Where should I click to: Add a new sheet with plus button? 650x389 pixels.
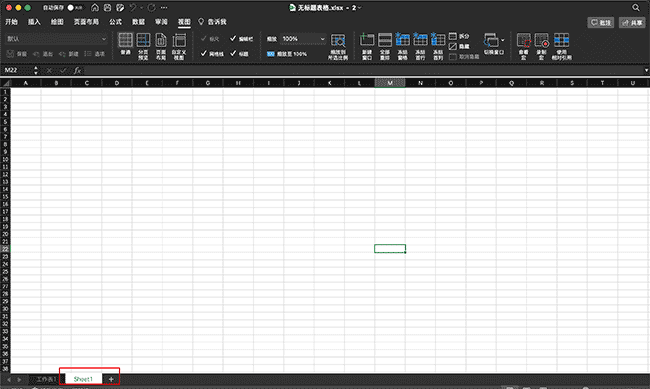111,379
